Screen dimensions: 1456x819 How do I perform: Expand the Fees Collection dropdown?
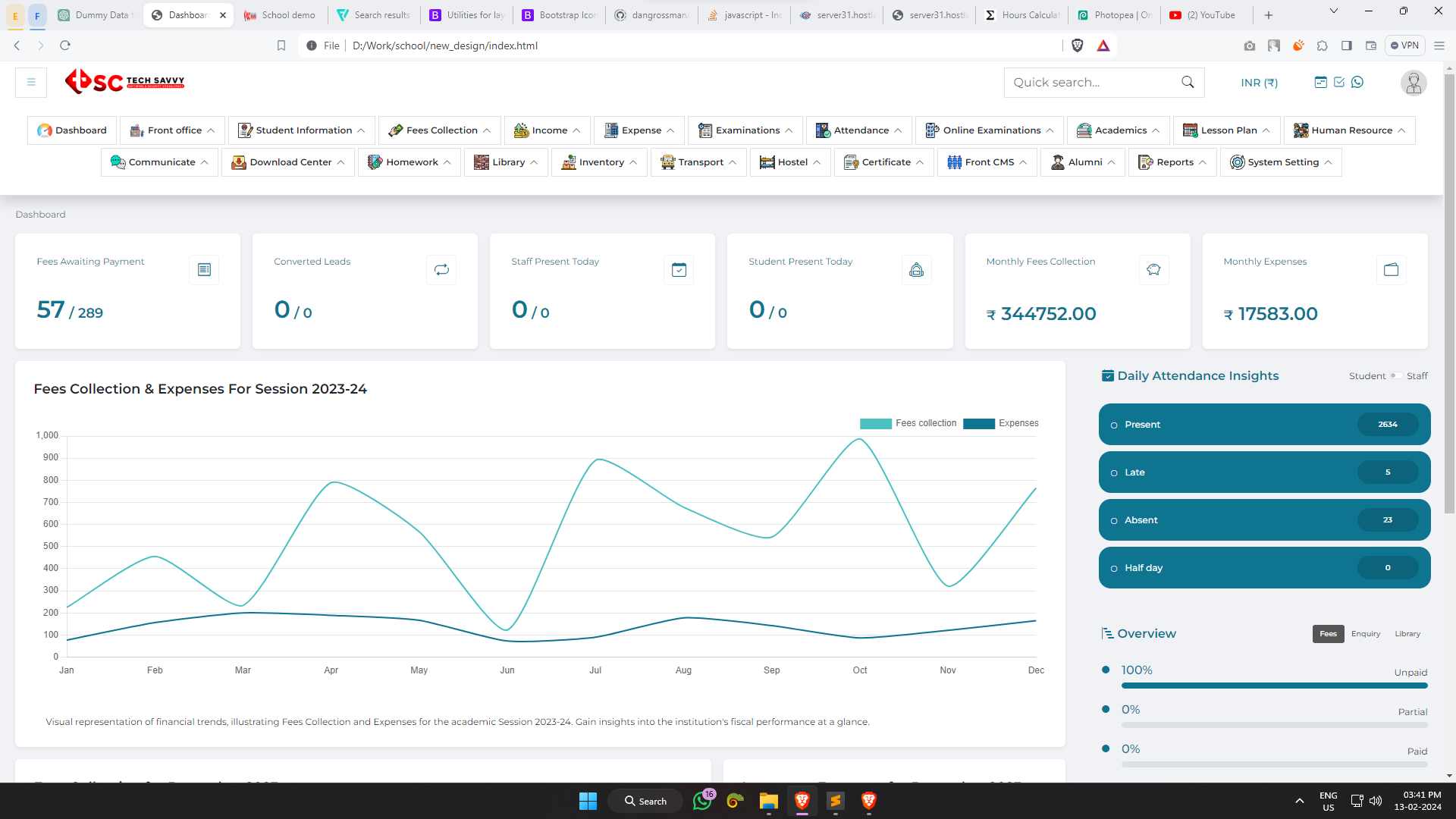(440, 130)
